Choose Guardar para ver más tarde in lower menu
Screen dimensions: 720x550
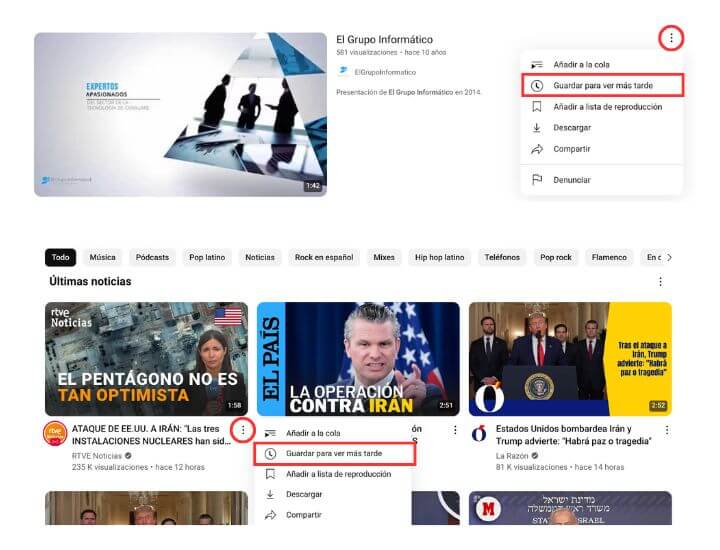tap(334, 454)
